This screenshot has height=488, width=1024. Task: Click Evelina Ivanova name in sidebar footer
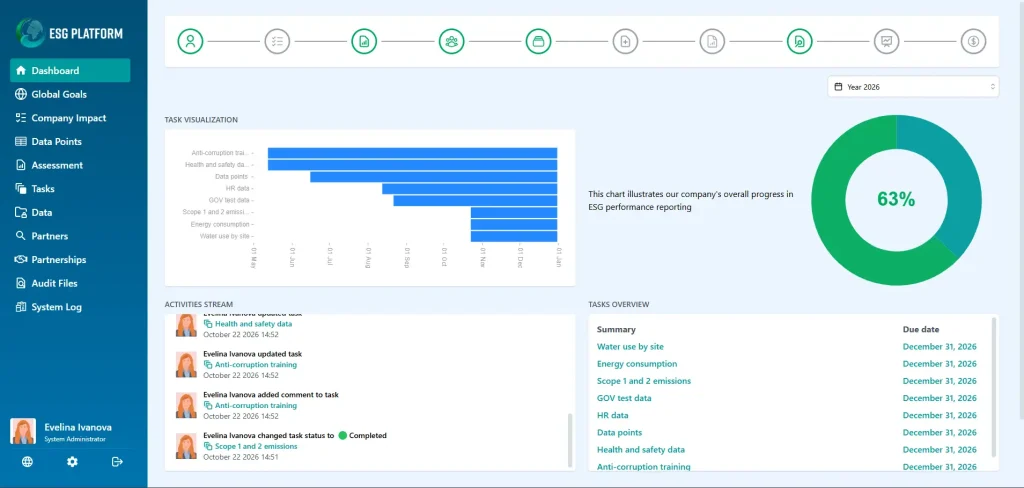pyautogui.click(x=78, y=427)
